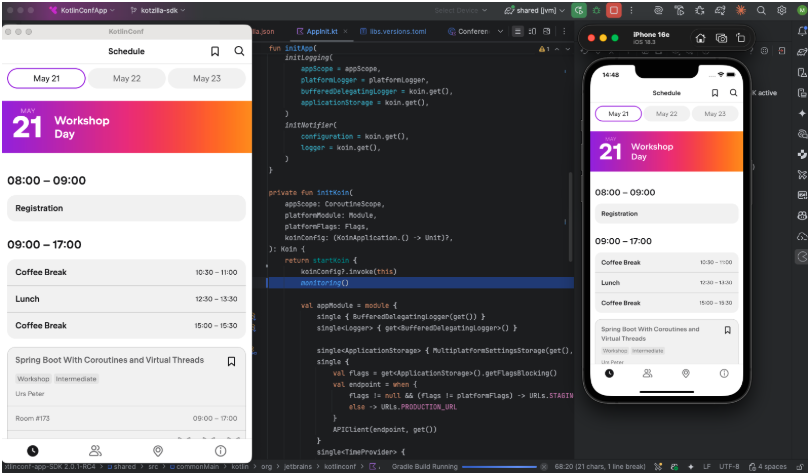Change UTF-8 file encoding in status bar
The image size is (808, 473).
tap(729, 467)
